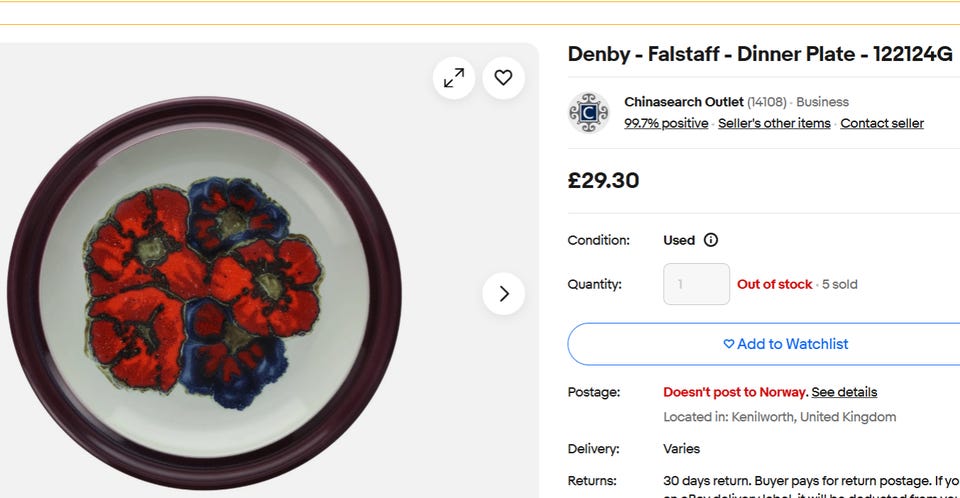Click the Quantity input field
The height and width of the screenshot is (498, 960).
coord(696,284)
